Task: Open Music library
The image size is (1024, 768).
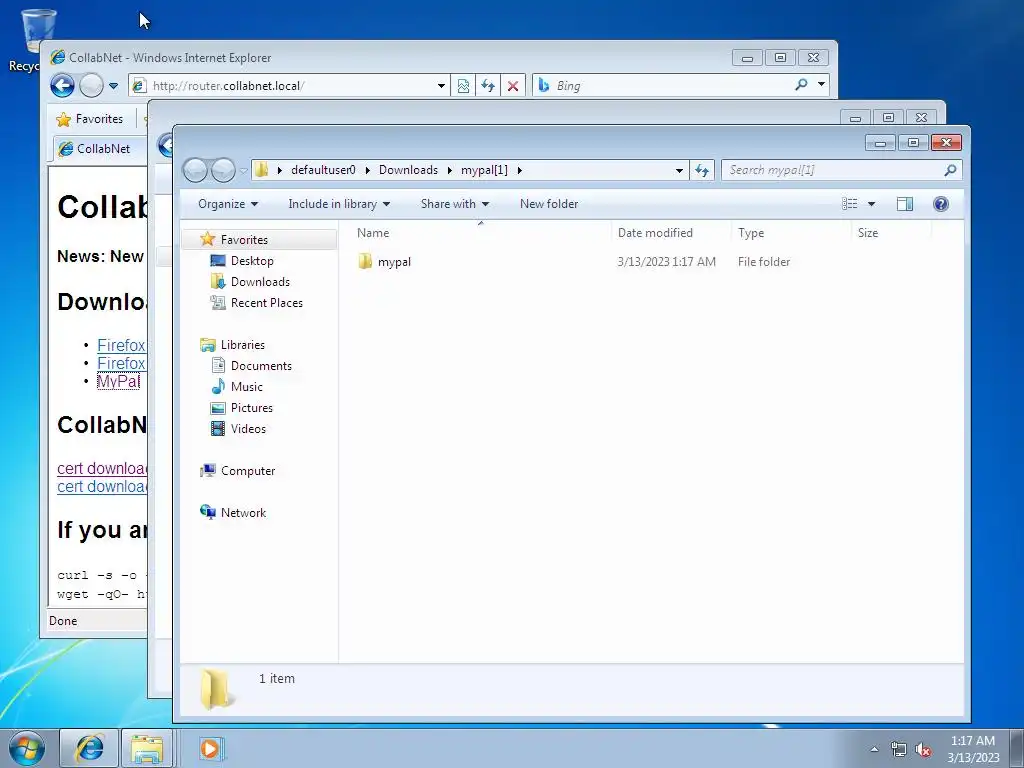Action: pos(246,387)
